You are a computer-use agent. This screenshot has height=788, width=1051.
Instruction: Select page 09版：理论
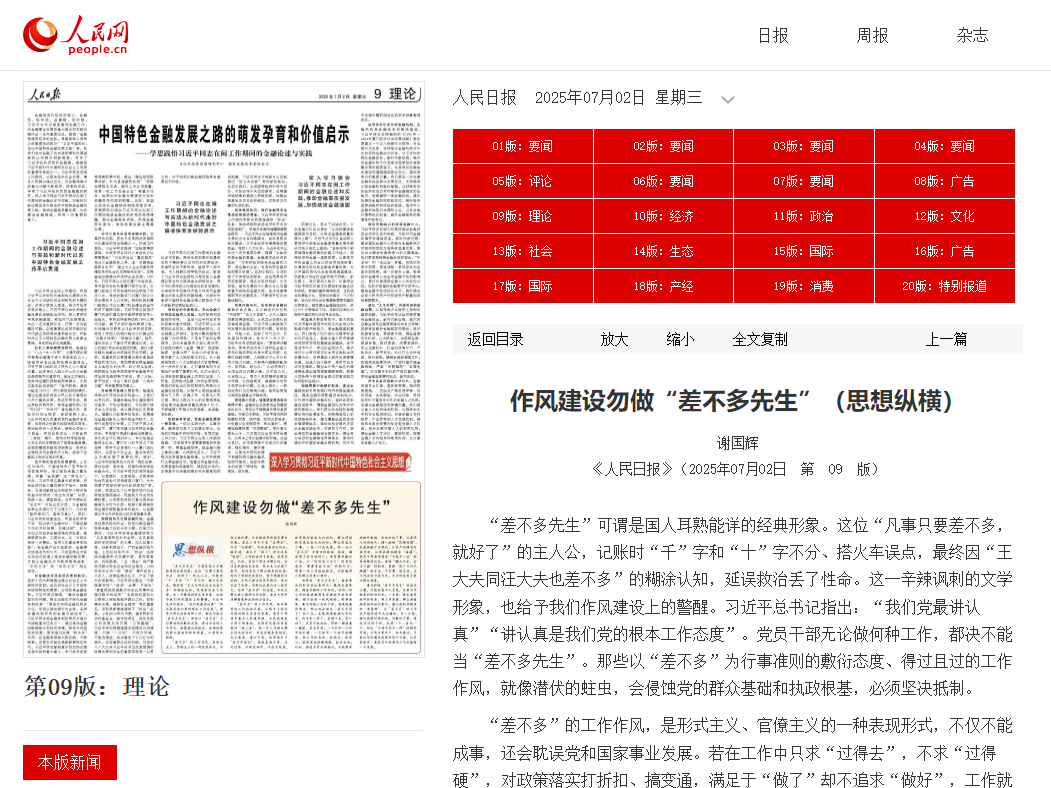tap(523, 216)
